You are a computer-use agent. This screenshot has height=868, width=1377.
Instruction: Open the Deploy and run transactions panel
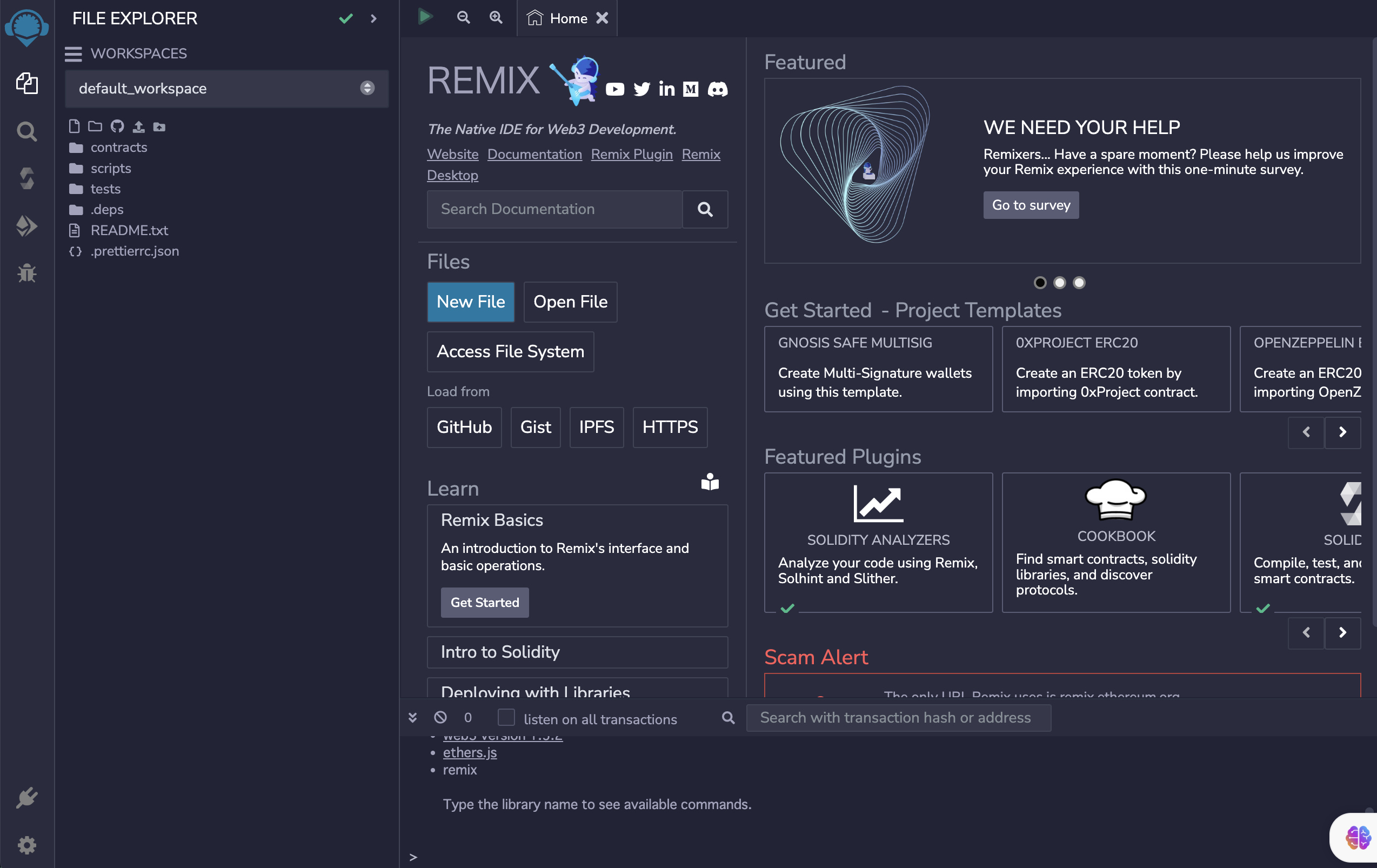pos(26,226)
